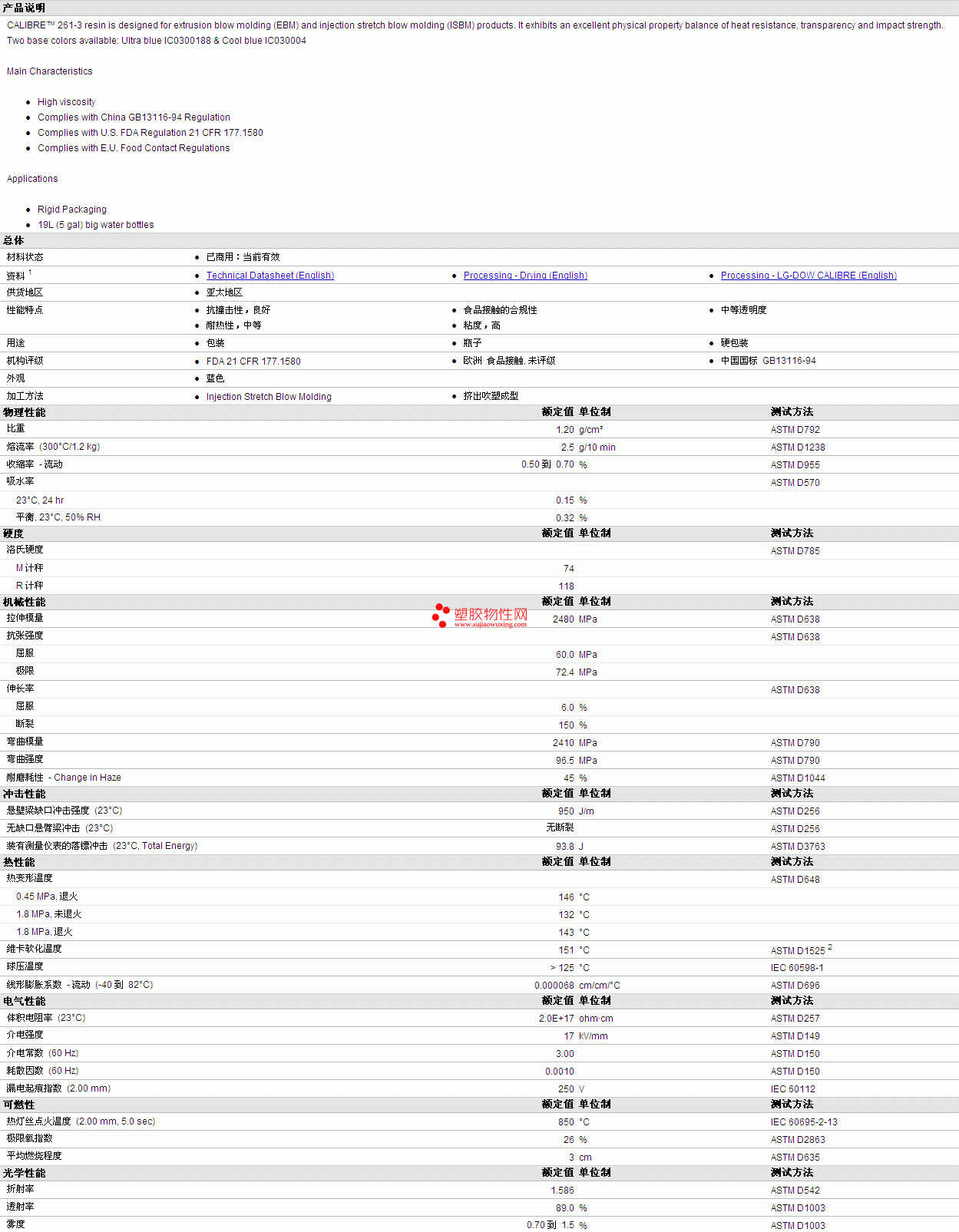Click 'Complies with E.U. Food Contact Regulations' bullet
Viewport: 959px width, 1232px height.
[x=134, y=148]
